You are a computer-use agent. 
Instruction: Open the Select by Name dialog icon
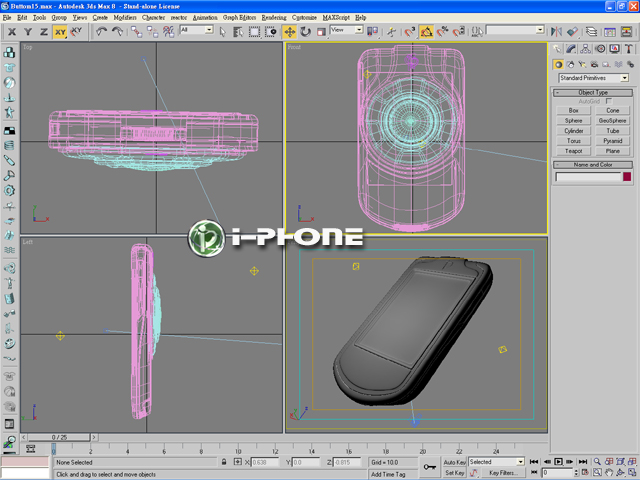tap(238, 31)
